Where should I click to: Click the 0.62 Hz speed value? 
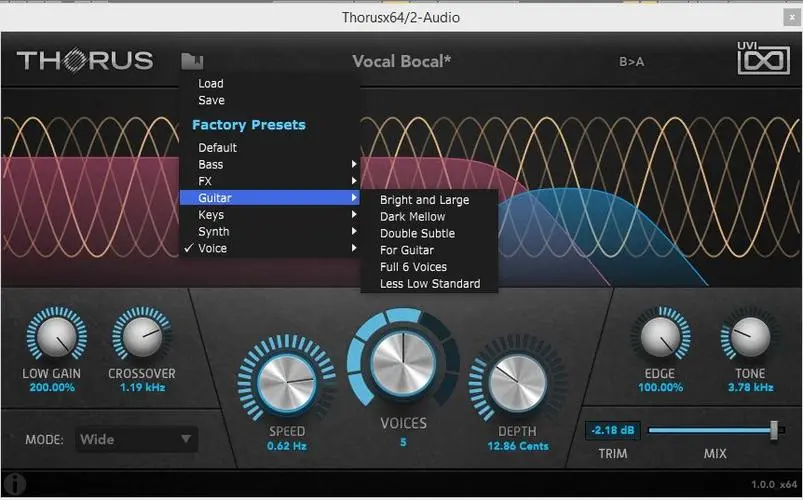coord(287,446)
